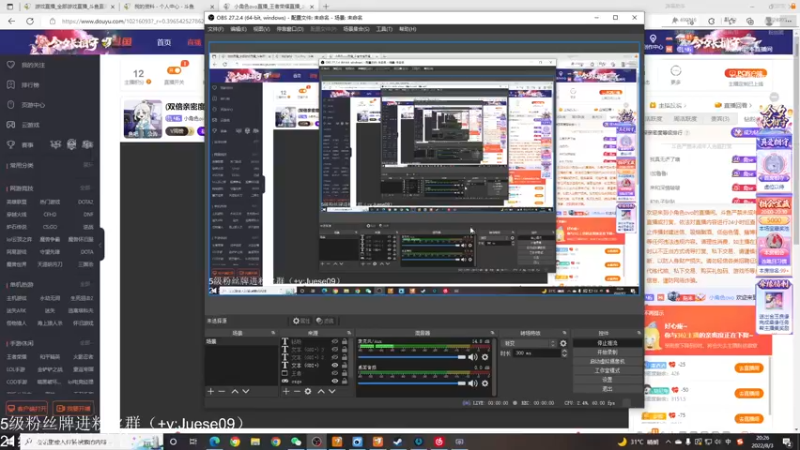The height and width of the screenshot is (450, 800).
Task: Click 退出 to exit OBS
Action: coord(607,389)
